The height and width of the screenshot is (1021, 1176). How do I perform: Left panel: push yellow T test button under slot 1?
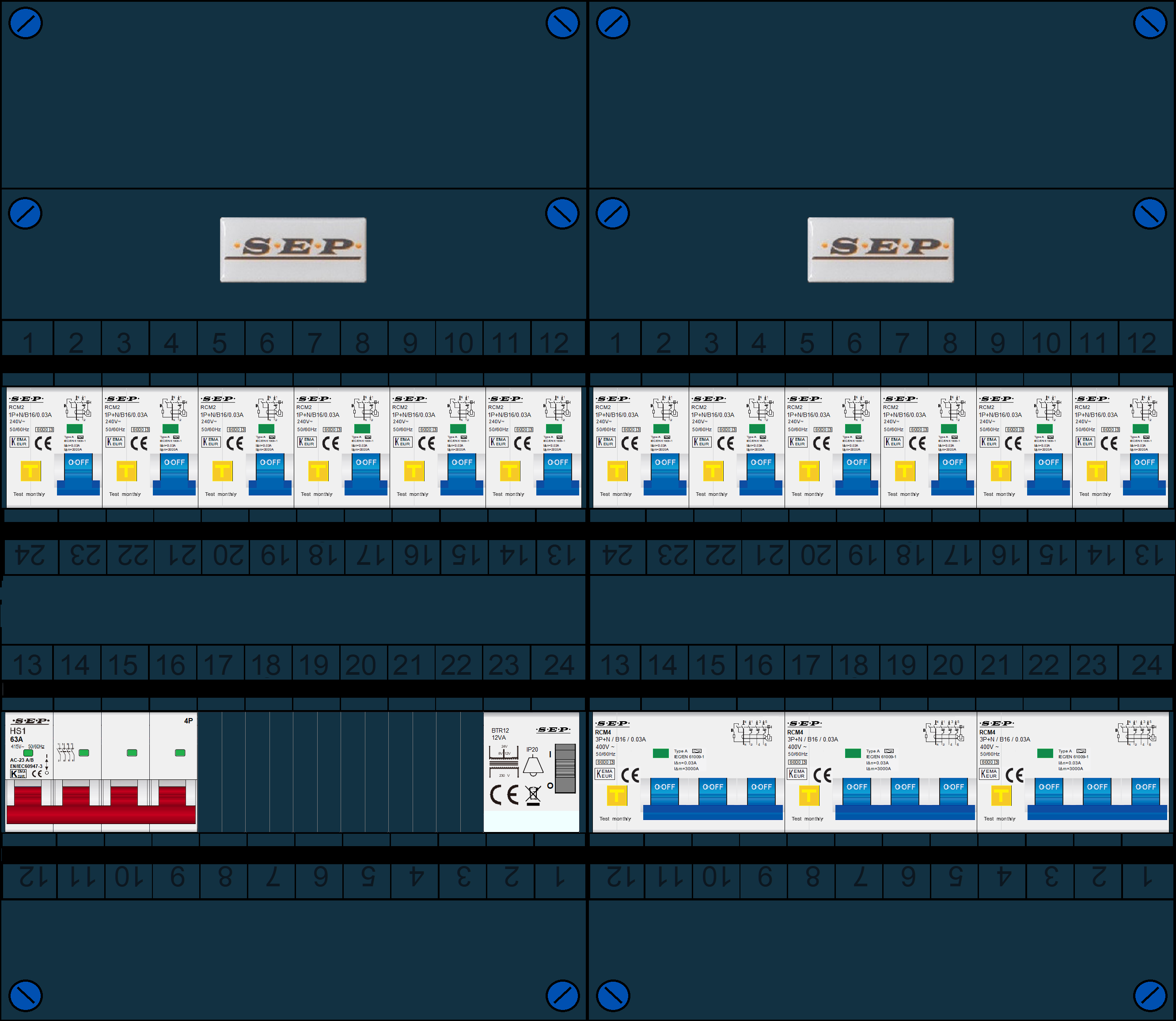tap(31, 471)
